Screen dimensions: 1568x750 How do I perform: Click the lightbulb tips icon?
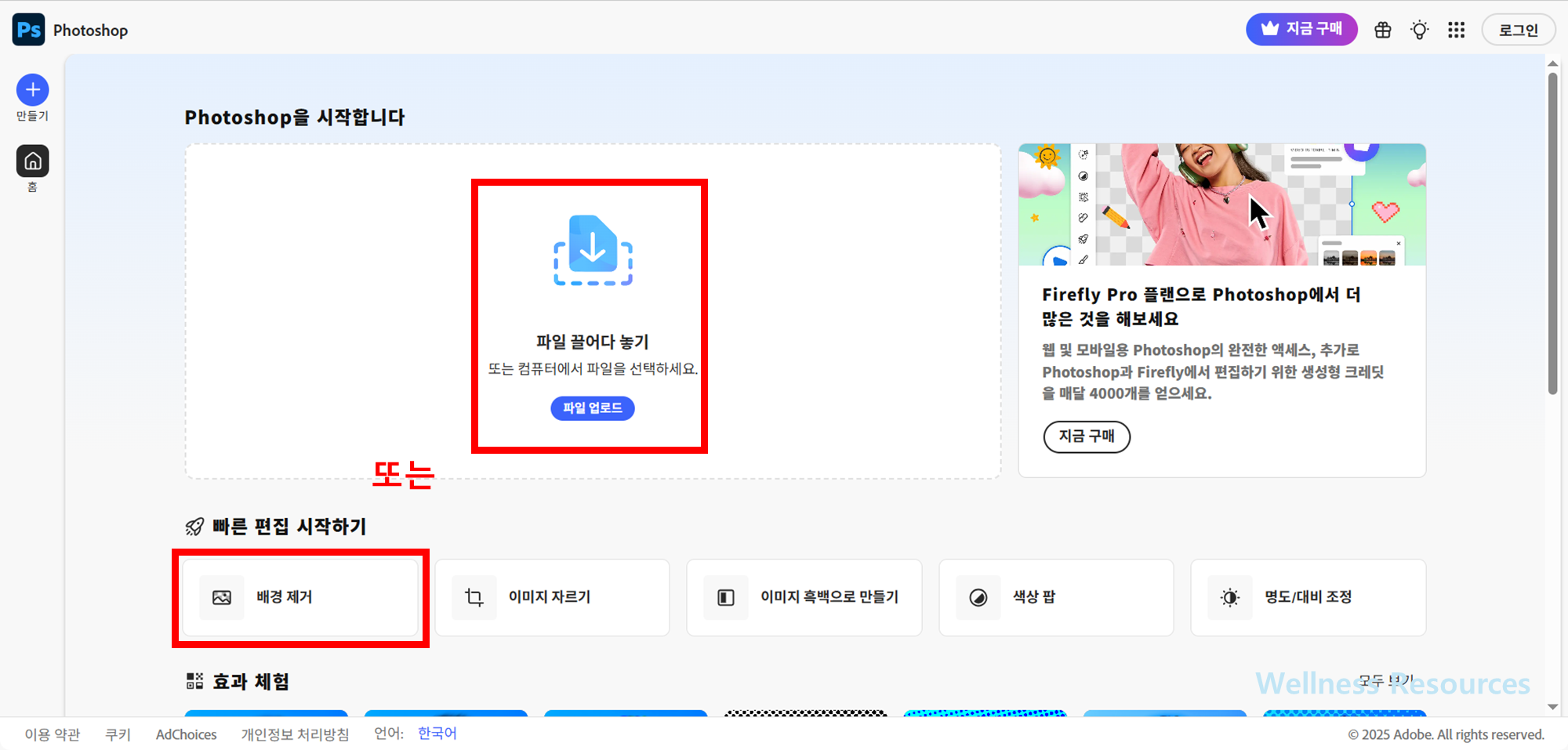click(1420, 30)
